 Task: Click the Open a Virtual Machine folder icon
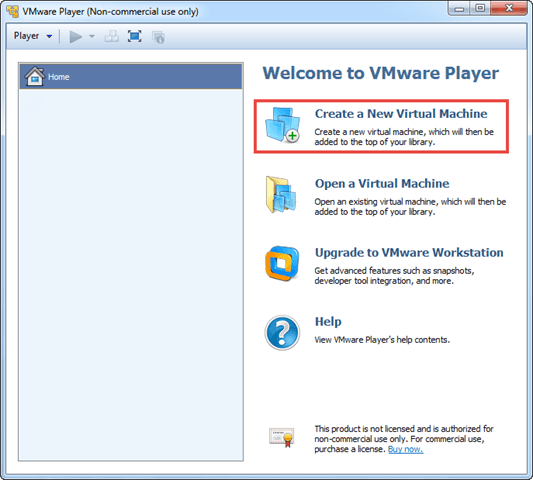281,194
